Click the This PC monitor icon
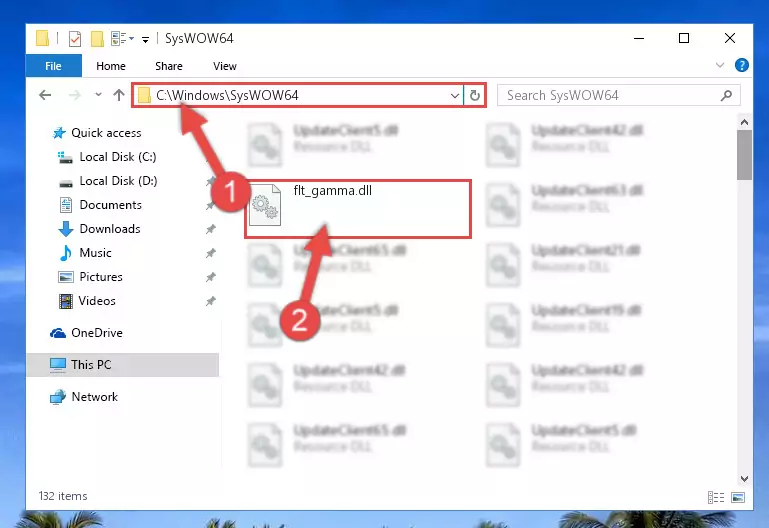This screenshot has height=528, width=769. (x=58, y=365)
